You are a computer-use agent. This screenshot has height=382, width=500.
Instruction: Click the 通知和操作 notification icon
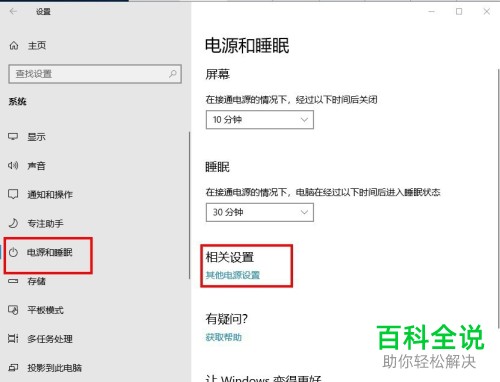[13, 194]
